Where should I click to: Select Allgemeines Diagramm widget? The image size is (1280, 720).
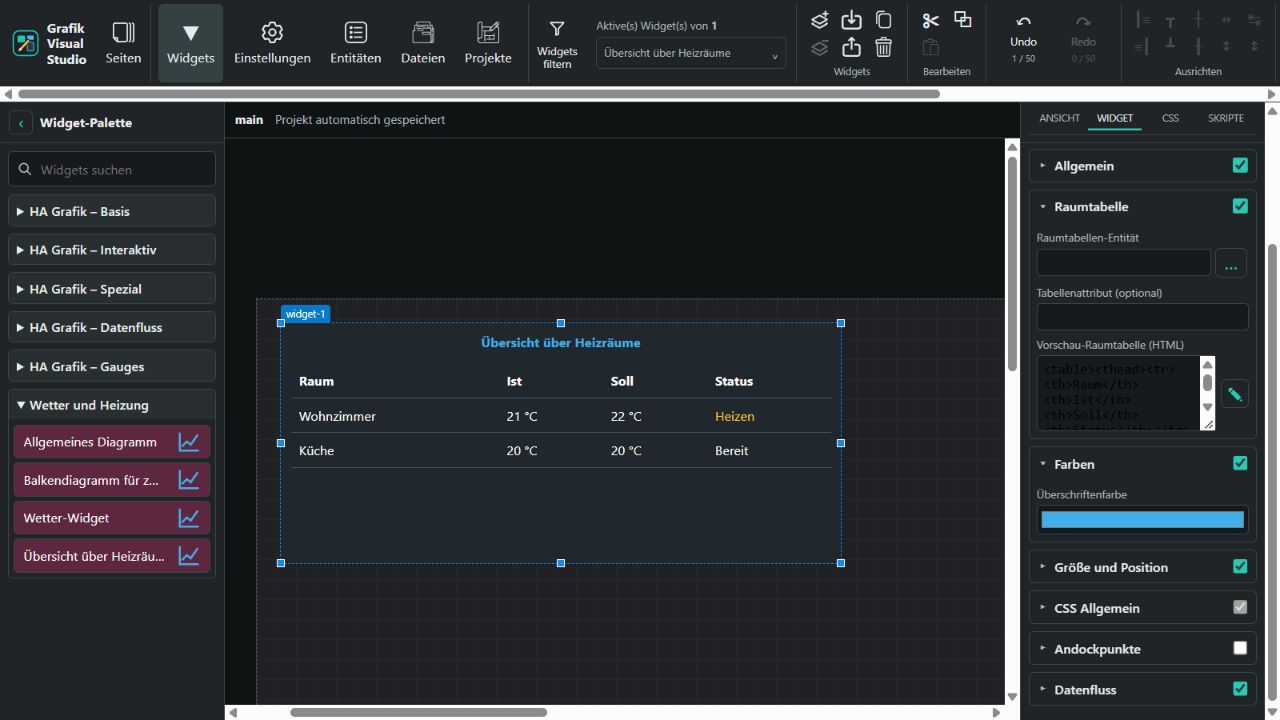(x=112, y=442)
